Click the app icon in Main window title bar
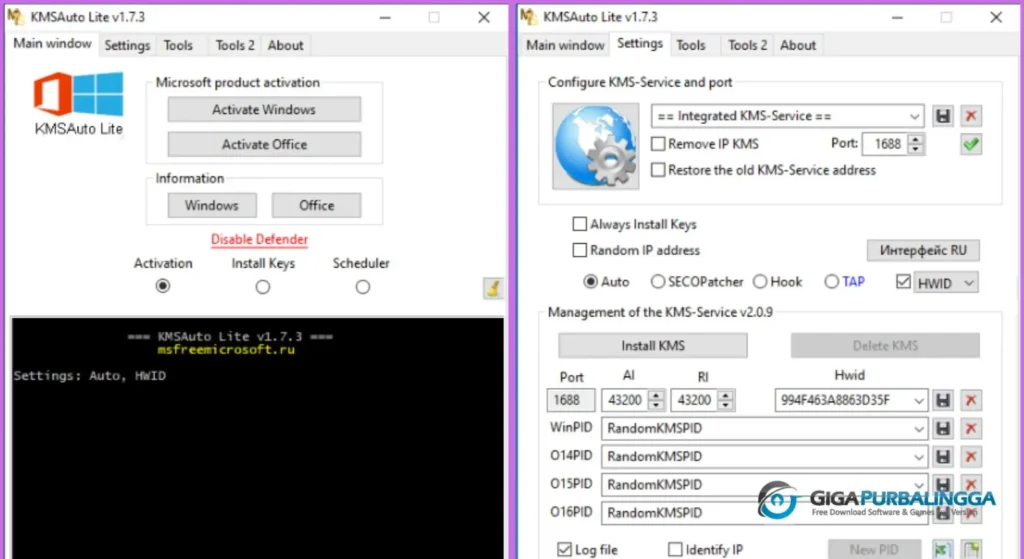 15,16
